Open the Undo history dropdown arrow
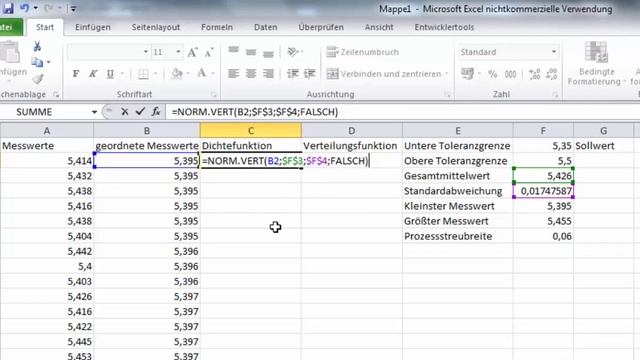This screenshot has height=360, width=640. coord(36,8)
